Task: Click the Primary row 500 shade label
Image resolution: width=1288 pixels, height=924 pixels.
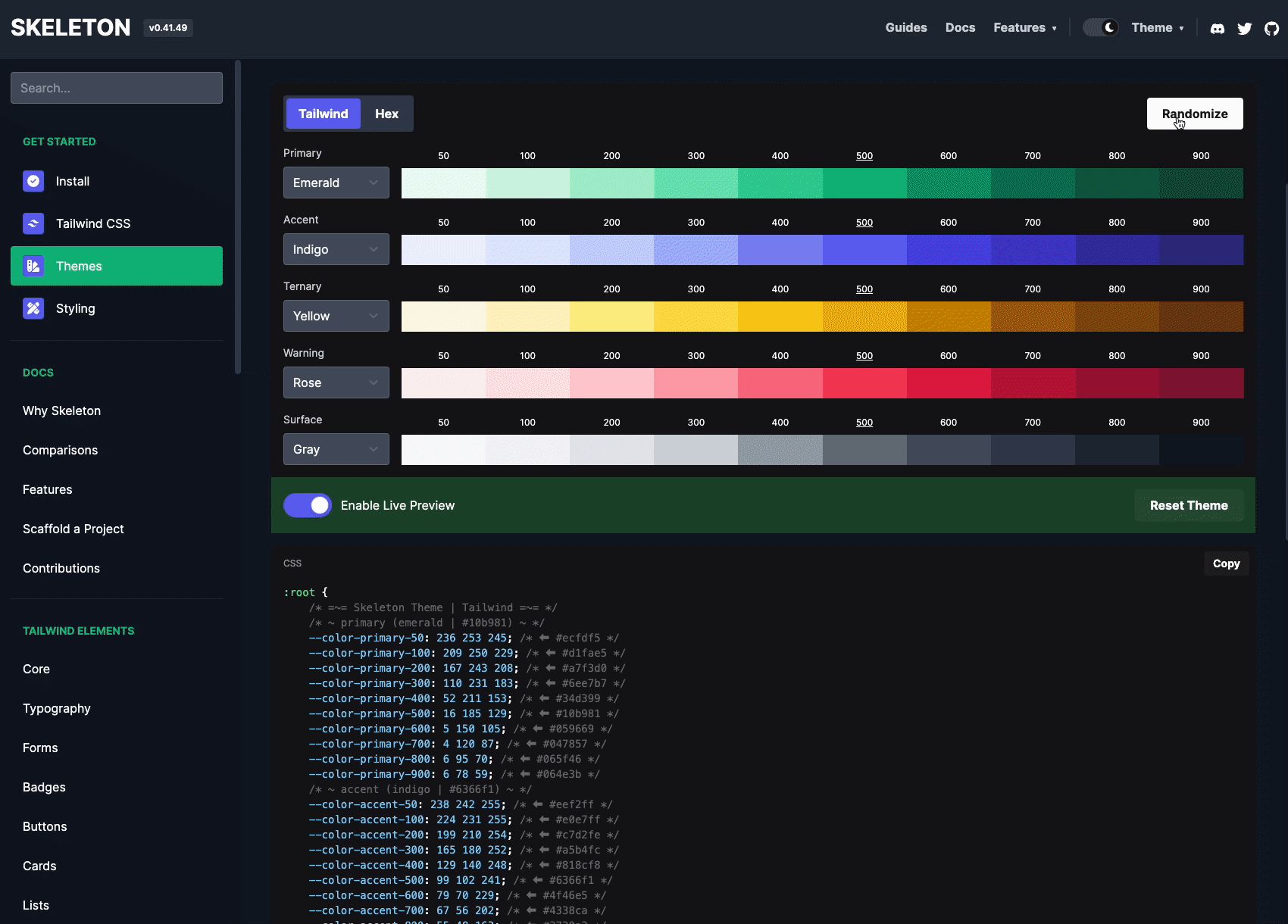Action: pos(864,155)
